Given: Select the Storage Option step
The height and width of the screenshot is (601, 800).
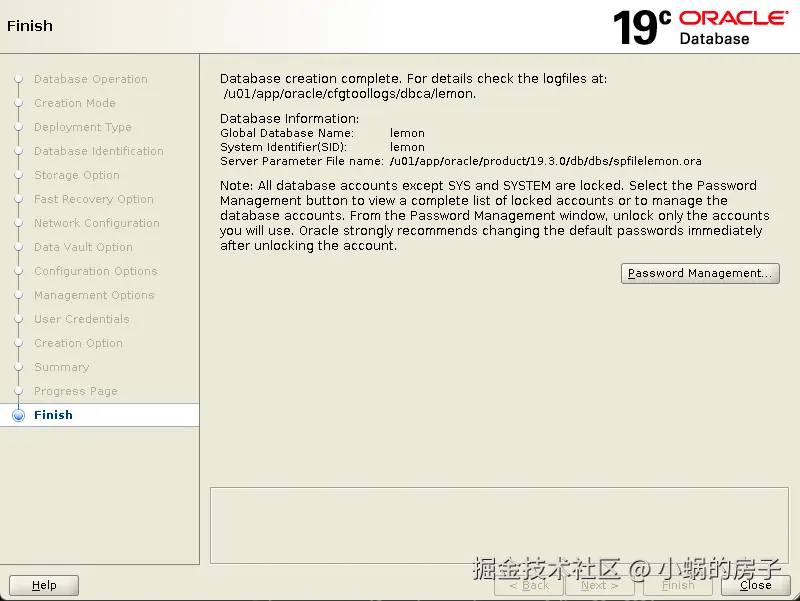Looking at the screenshot, I should pos(77,175).
